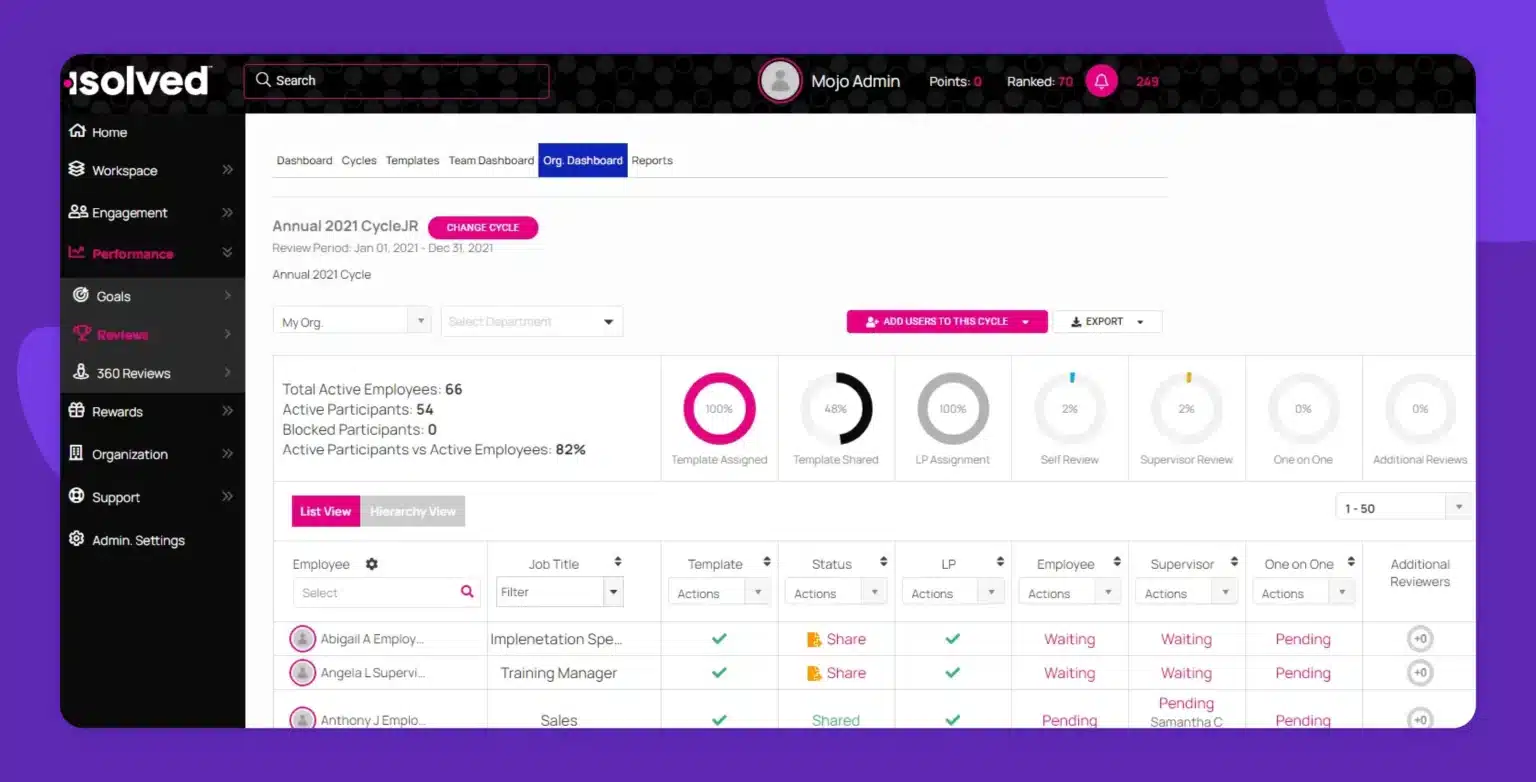Click the Performance chart icon

(77, 253)
